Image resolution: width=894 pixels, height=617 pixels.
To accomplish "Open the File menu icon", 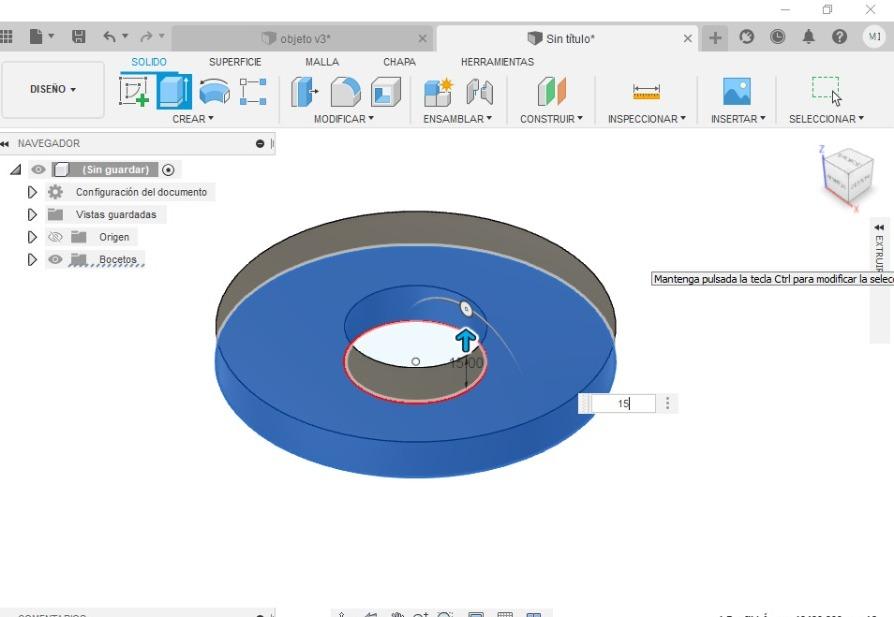I will [x=36, y=37].
